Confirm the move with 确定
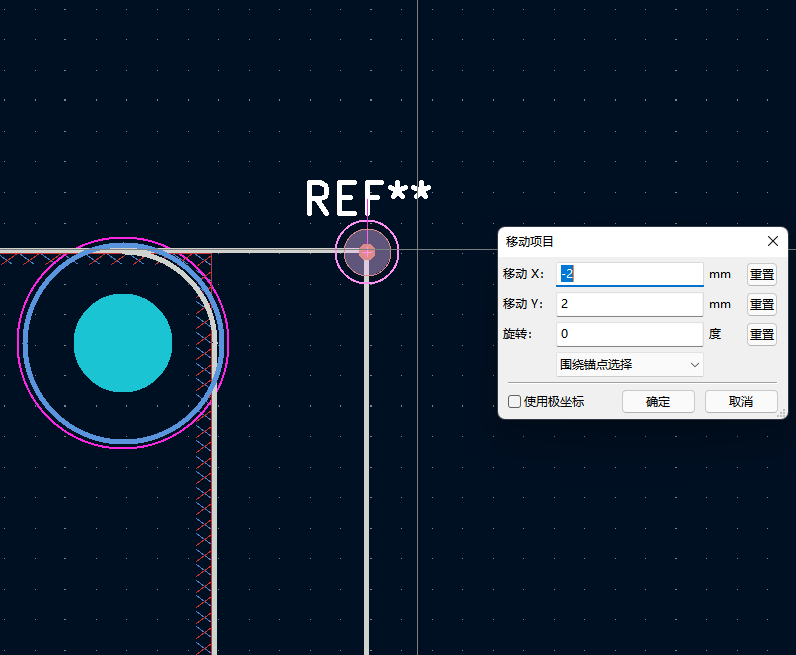The height and width of the screenshot is (655, 796). tap(658, 402)
